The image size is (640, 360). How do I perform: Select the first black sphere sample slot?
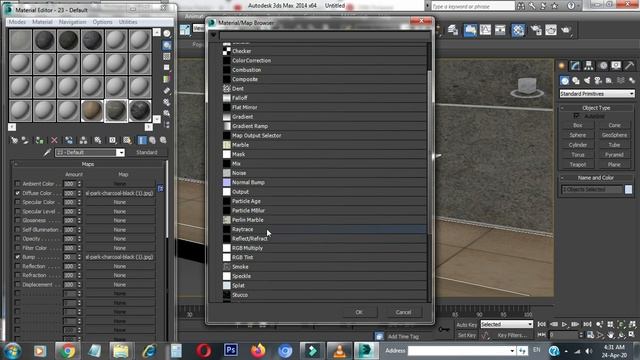tap(44, 40)
